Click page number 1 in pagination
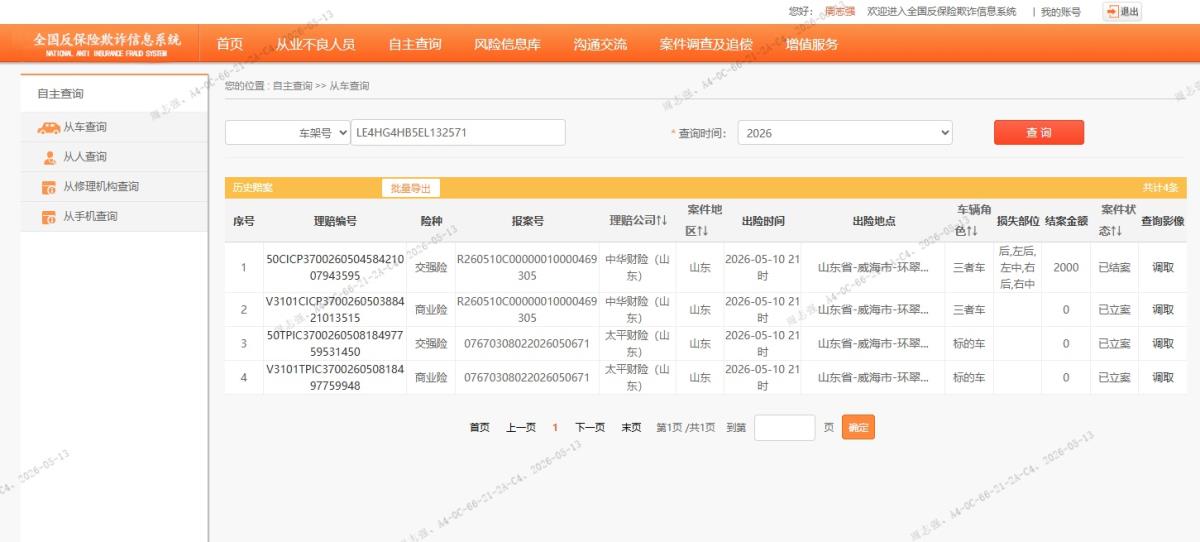1200x542 pixels. 555,428
